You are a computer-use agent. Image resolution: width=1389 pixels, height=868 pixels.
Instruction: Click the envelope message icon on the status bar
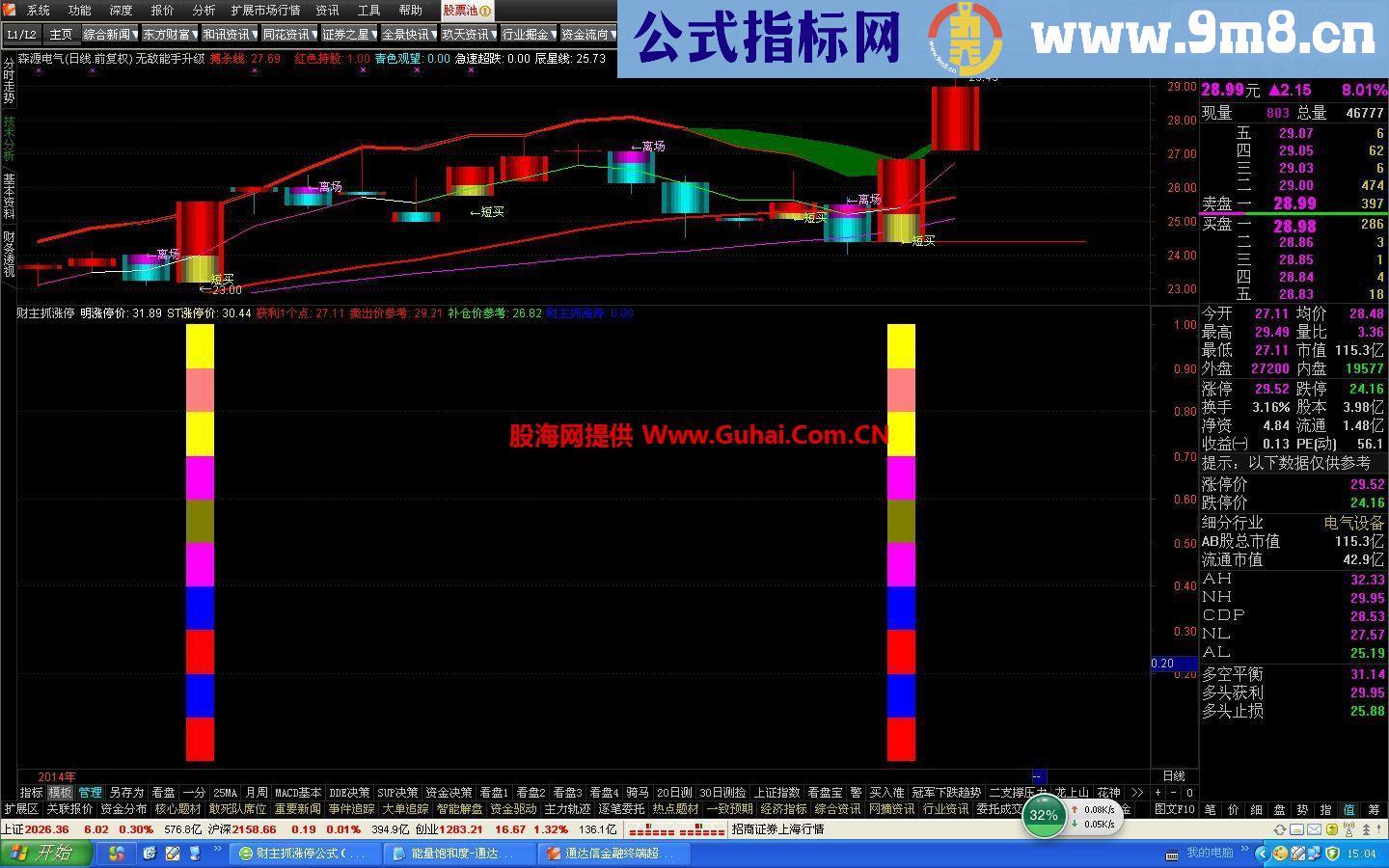[x=1315, y=830]
